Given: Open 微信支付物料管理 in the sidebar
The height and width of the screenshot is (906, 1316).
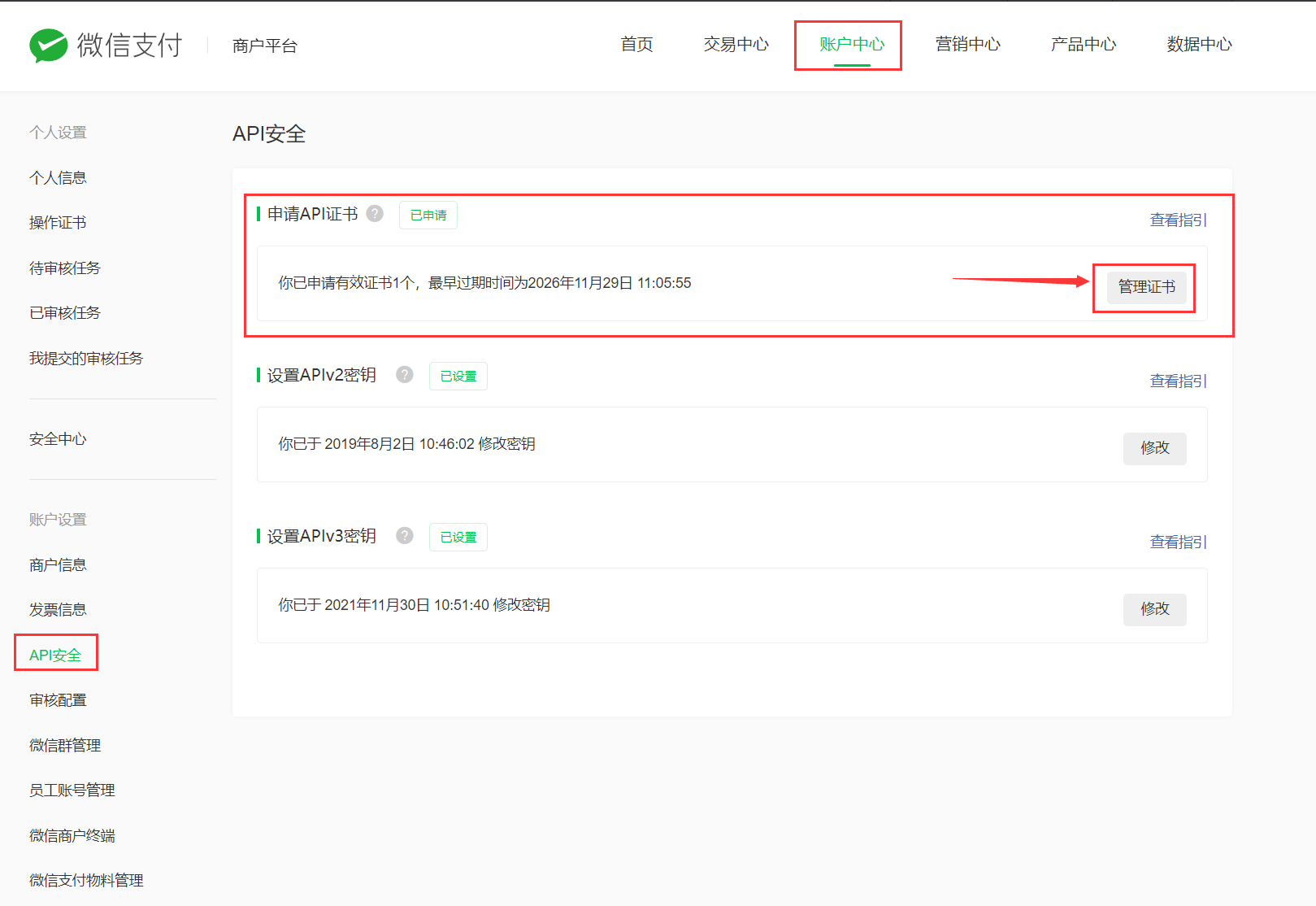Looking at the screenshot, I should point(86,881).
